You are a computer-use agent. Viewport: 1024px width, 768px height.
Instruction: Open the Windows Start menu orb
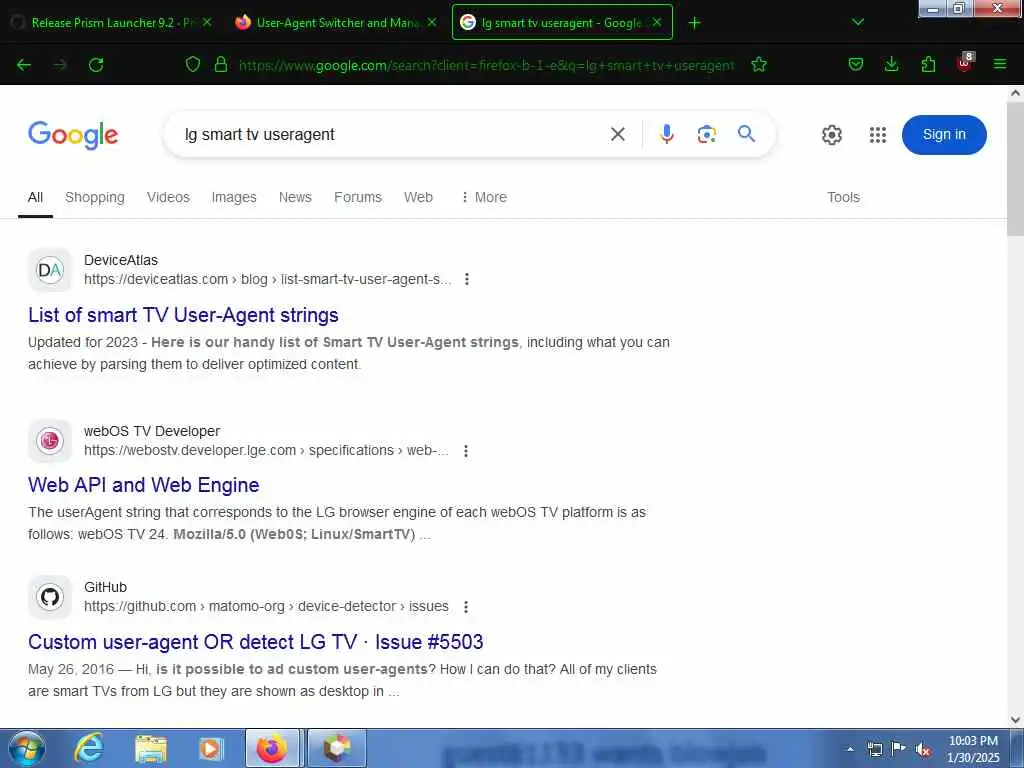pyautogui.click(x=27, y=748)
